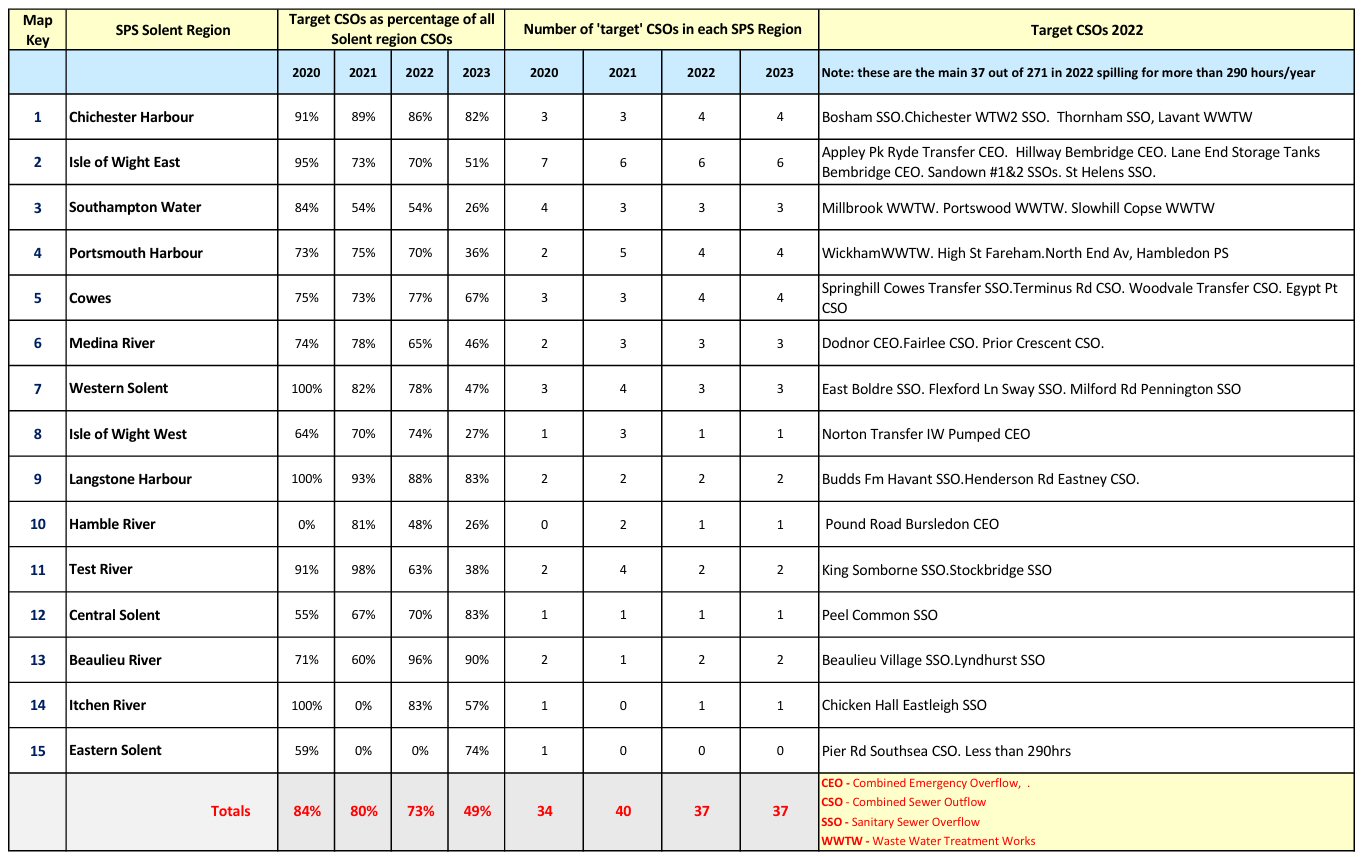
Task: Select the Western Solent row label
Action: (118, 388)
